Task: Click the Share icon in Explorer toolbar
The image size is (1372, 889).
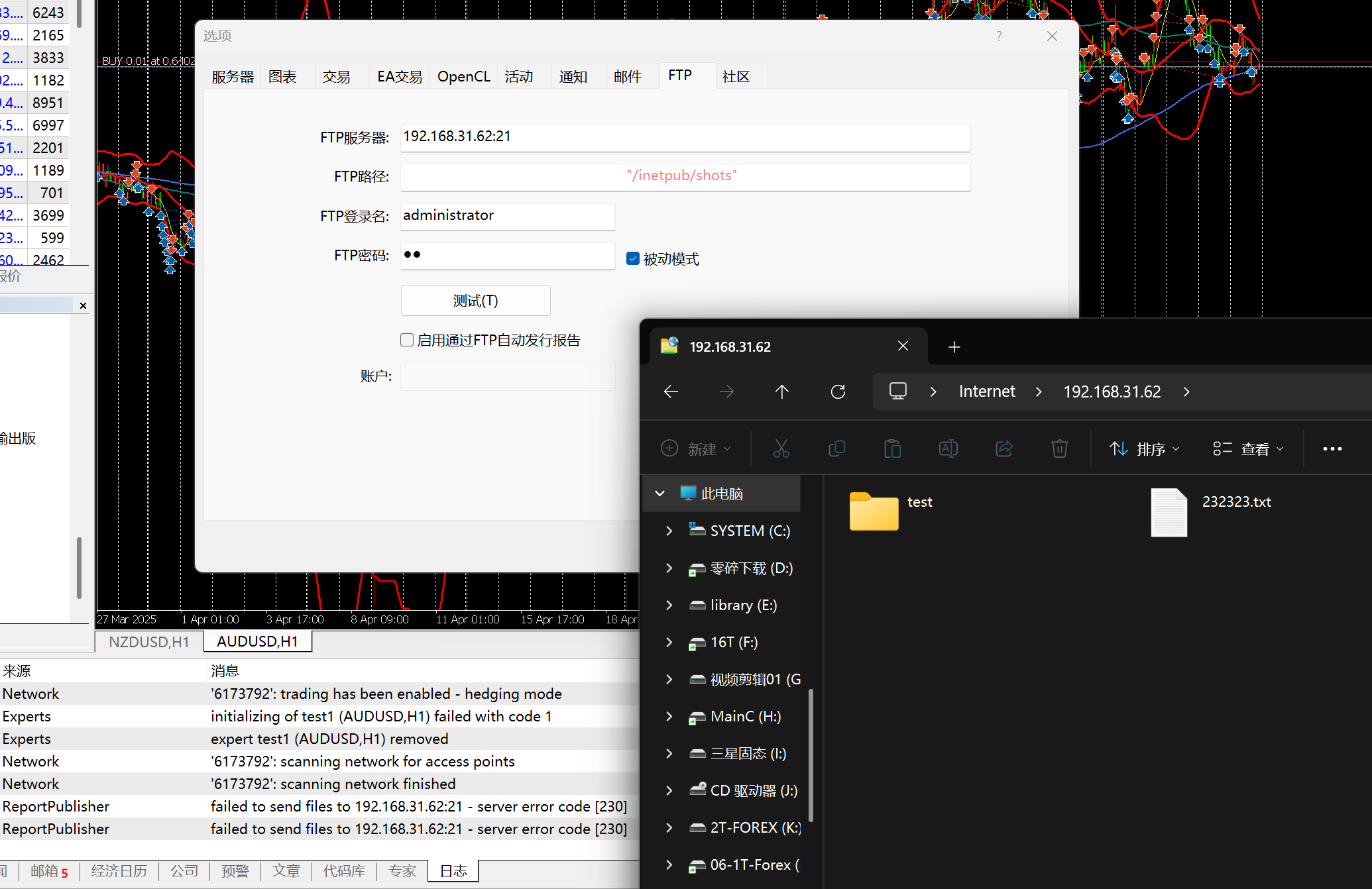Action: [x=1003, y=449]
